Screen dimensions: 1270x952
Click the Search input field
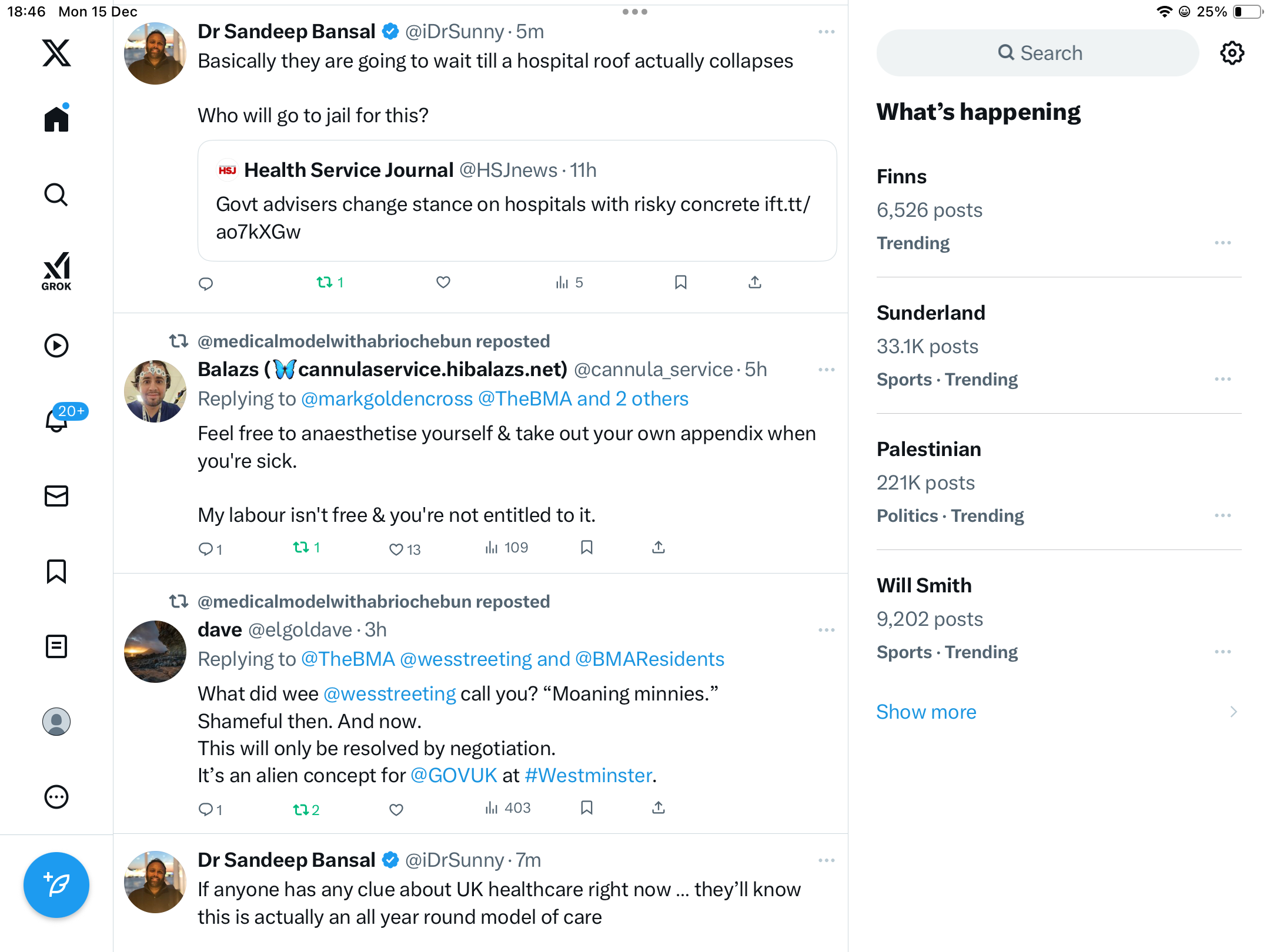point(1038,53)
